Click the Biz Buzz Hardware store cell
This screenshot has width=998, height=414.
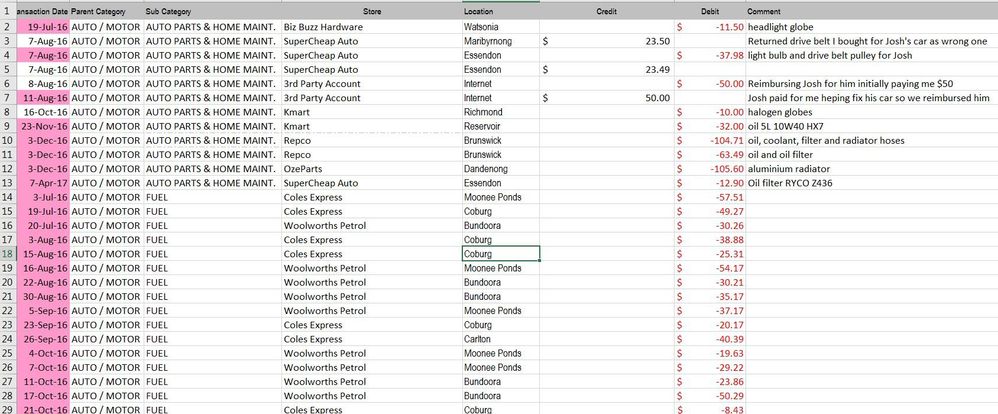coord(372,27)
